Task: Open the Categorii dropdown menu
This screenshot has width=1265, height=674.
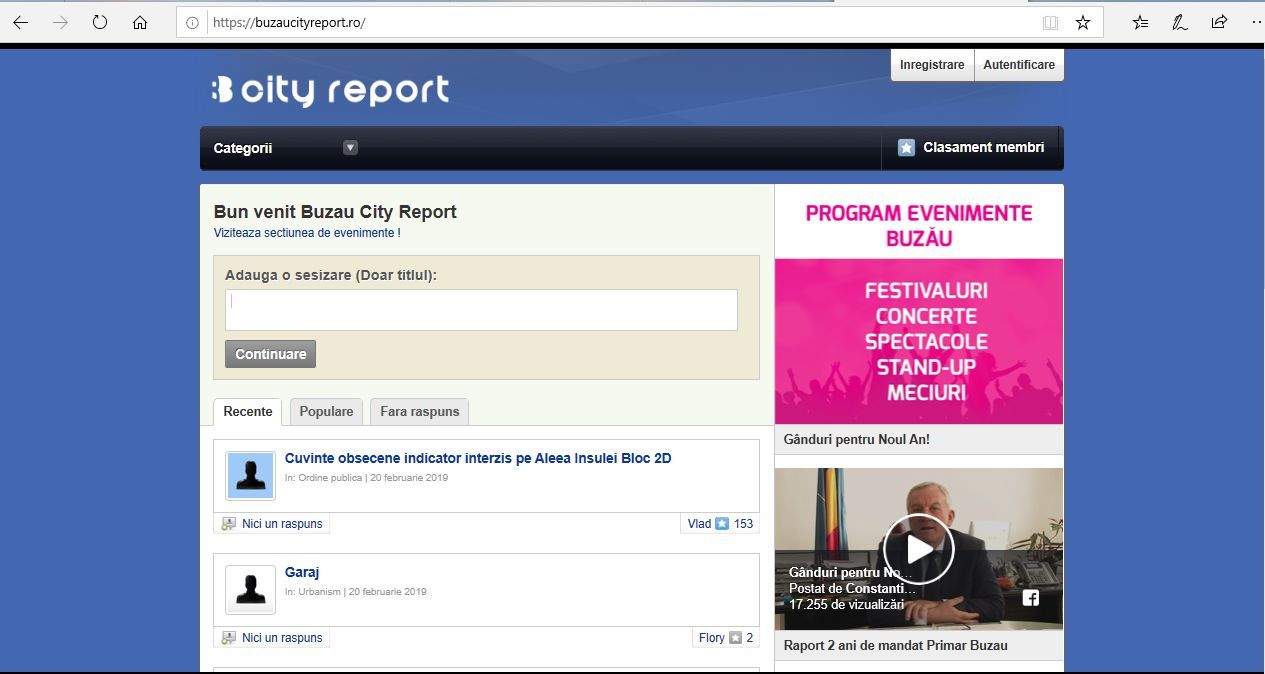Action: coord(243,147)
